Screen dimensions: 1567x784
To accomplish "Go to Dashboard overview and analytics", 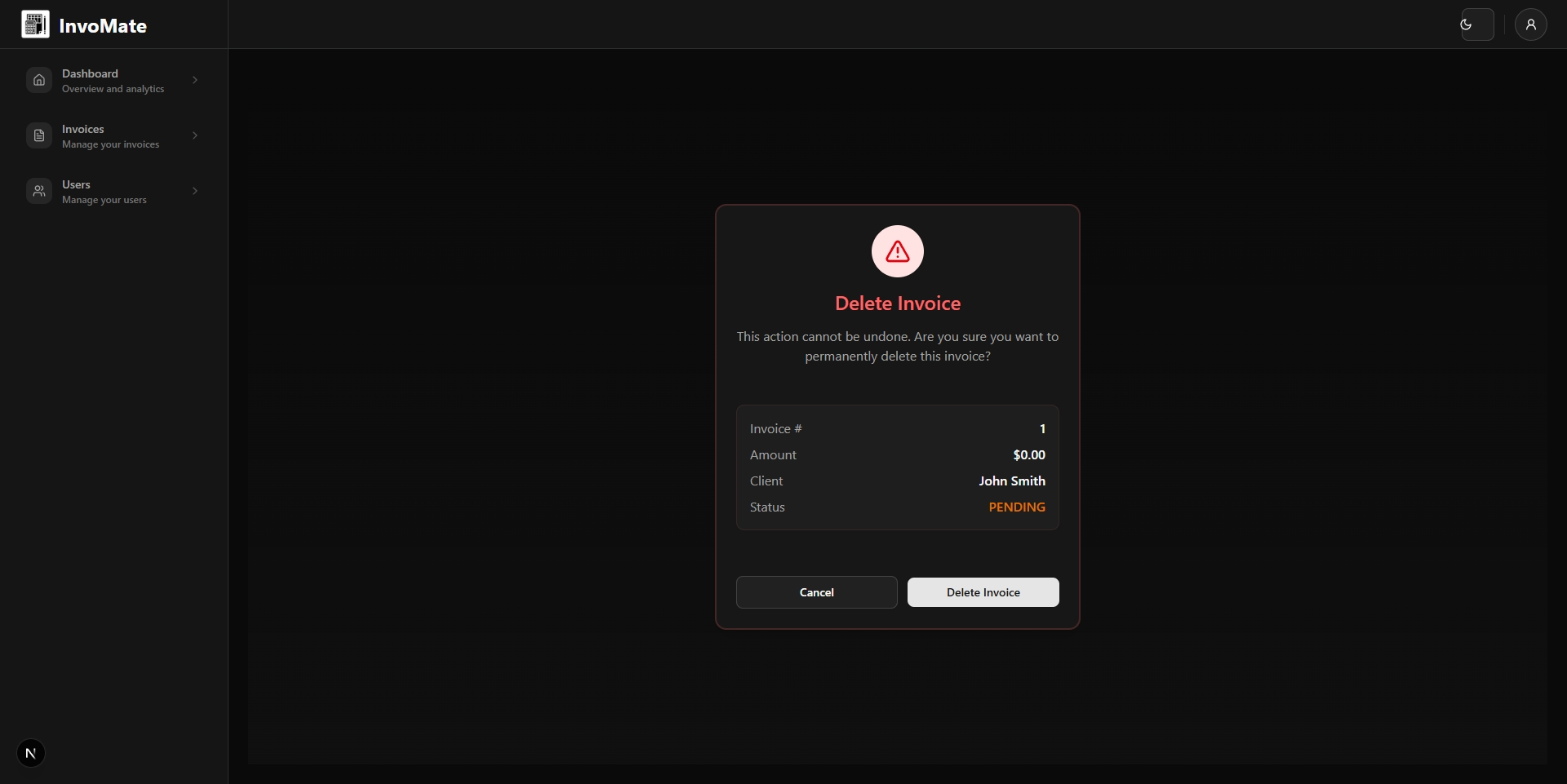I will click(x=113, y=81).
